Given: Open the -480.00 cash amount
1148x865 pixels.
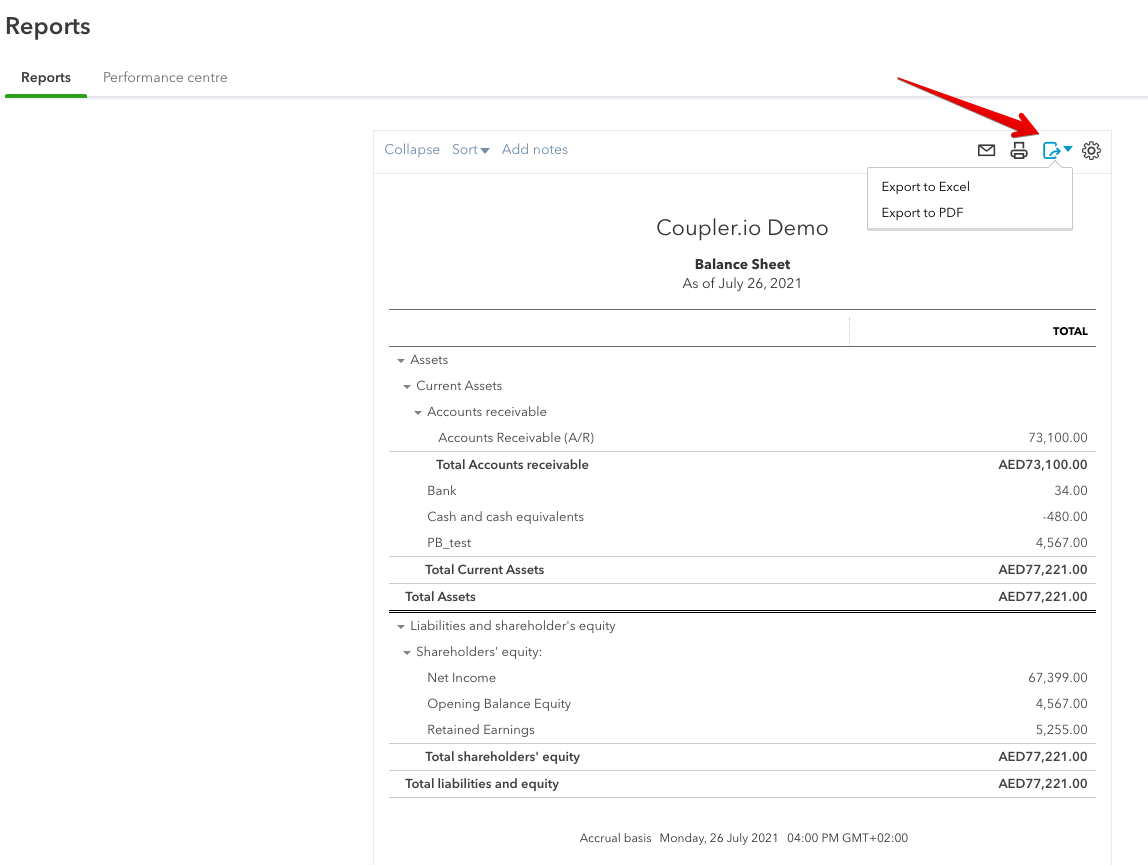Looking at the screenshot, I should pos(1065,517).
